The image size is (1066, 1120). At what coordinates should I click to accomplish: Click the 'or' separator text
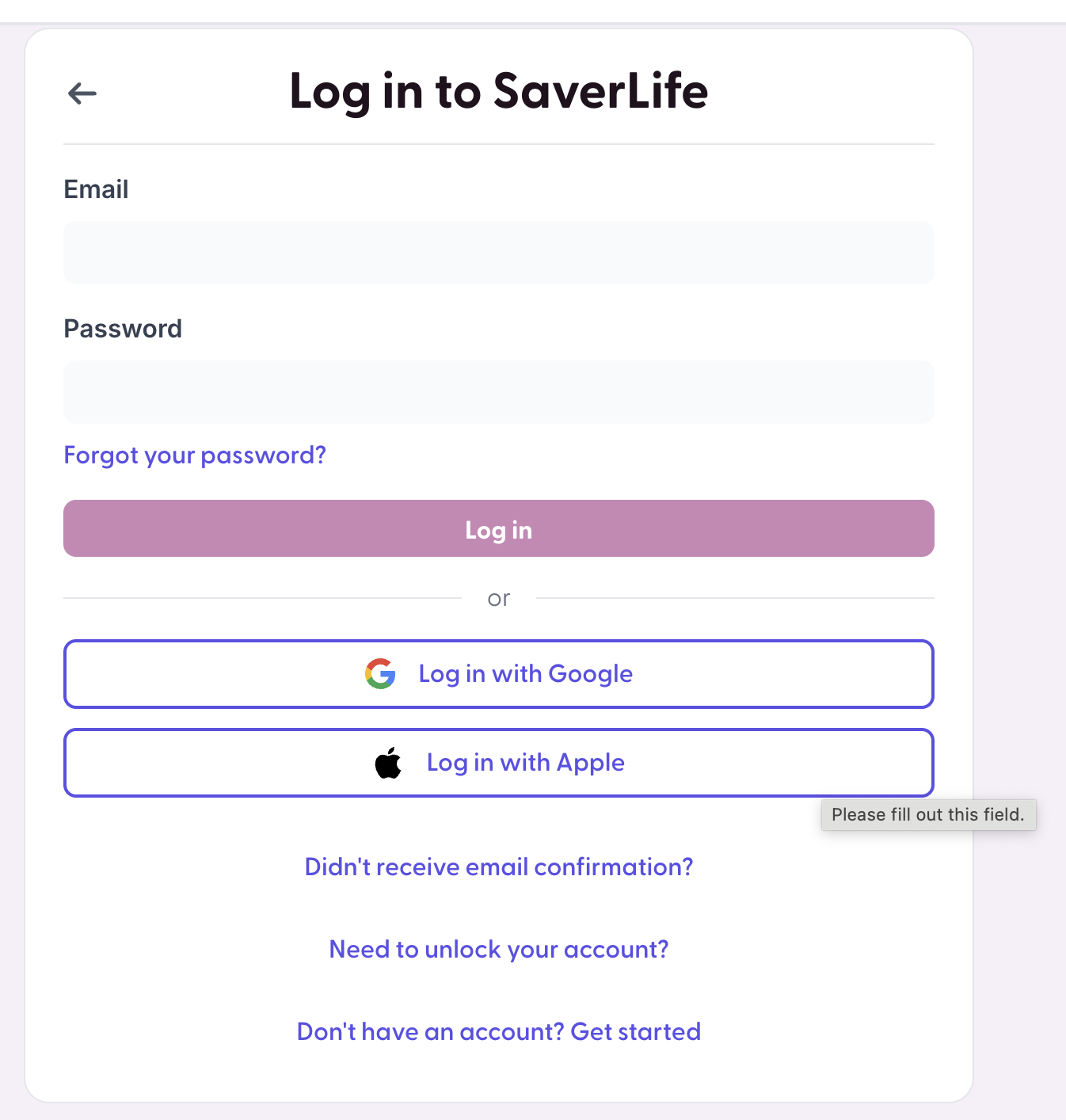tap(499, 599)
